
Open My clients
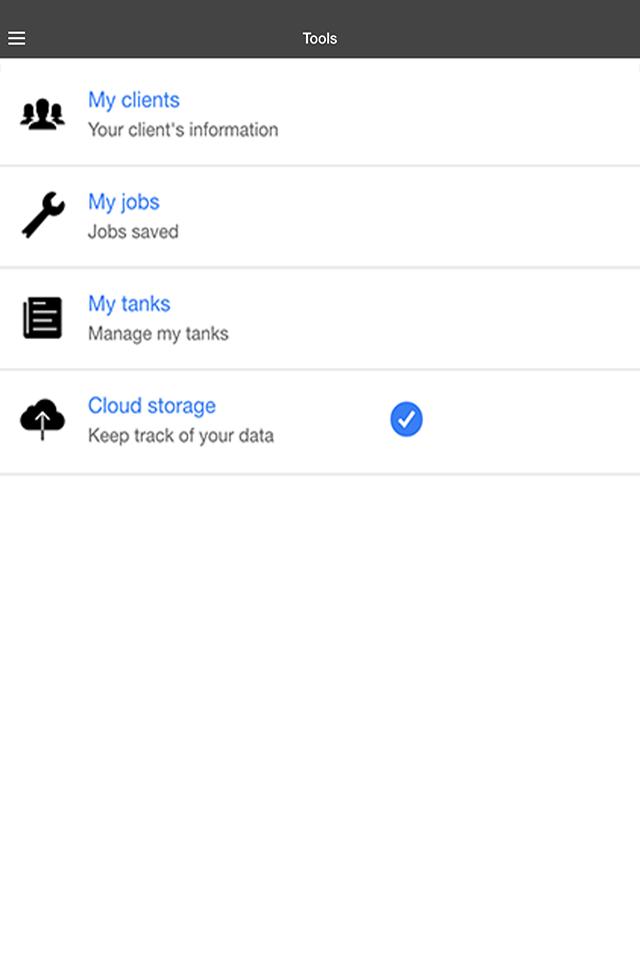click(x=134, y=100)
